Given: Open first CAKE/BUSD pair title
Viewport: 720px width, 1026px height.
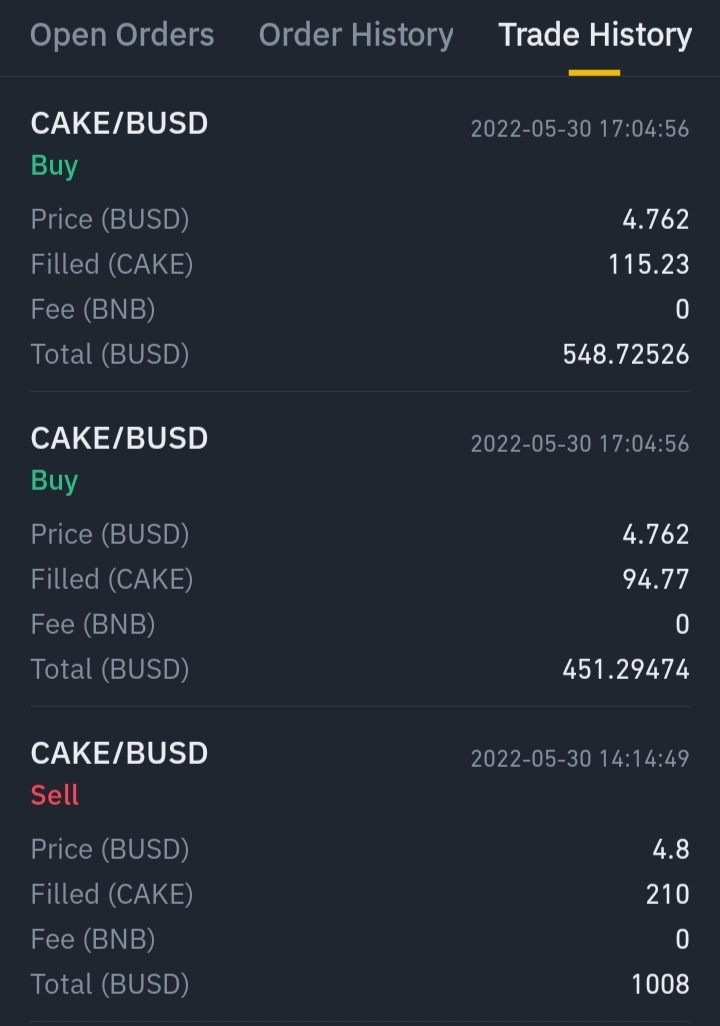Looking at the screenshot, I should coord(119,123).
